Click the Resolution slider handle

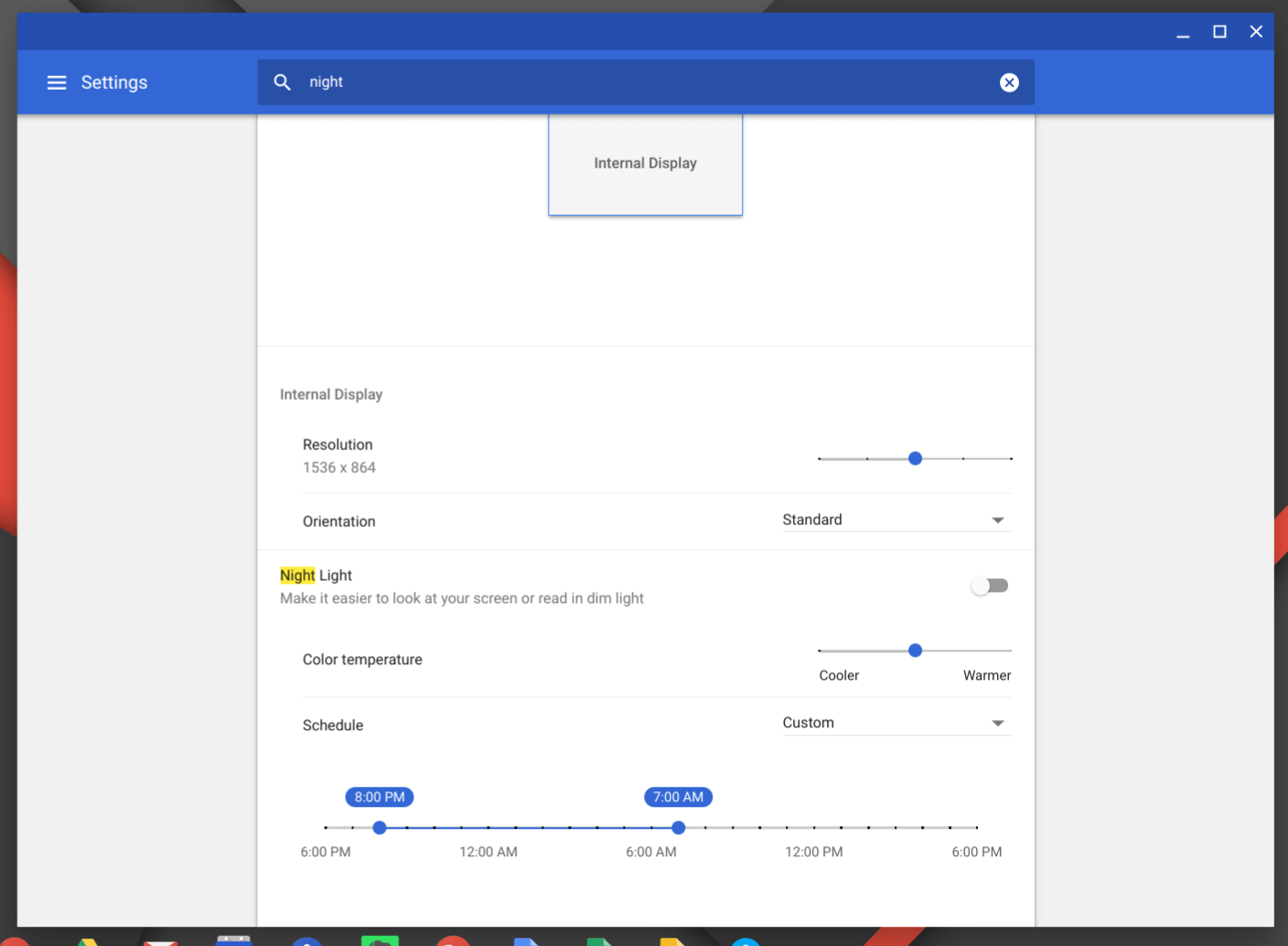(x=915, y=458)
